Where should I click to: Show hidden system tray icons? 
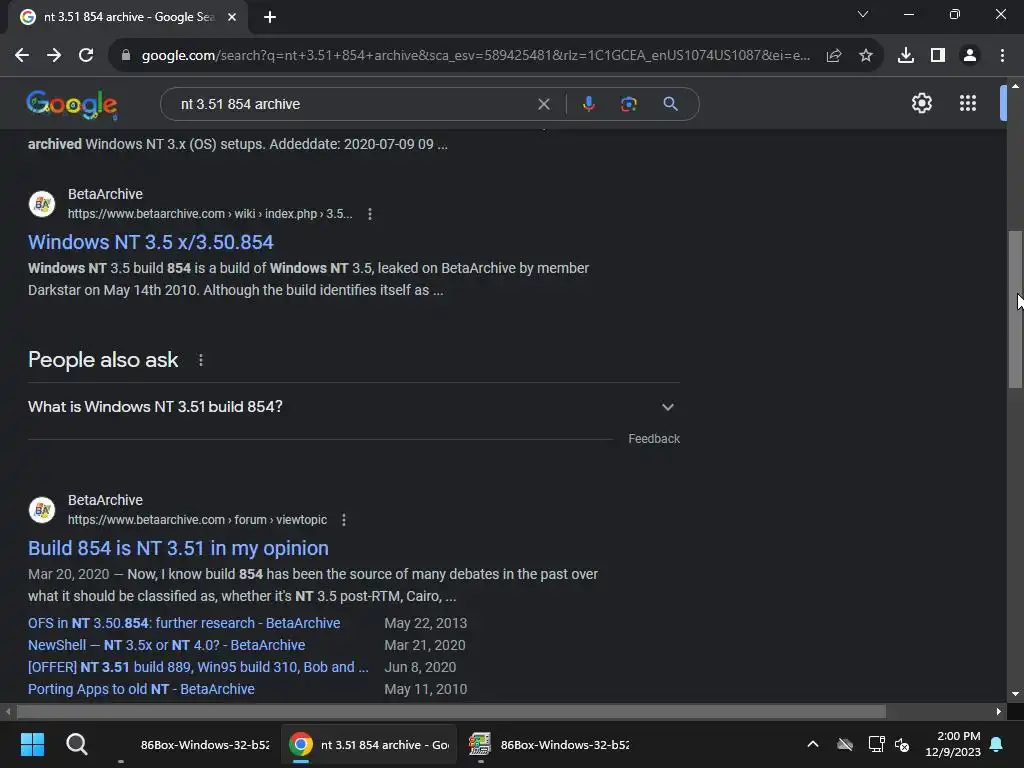pyautogui.click(x=813, y=744)
